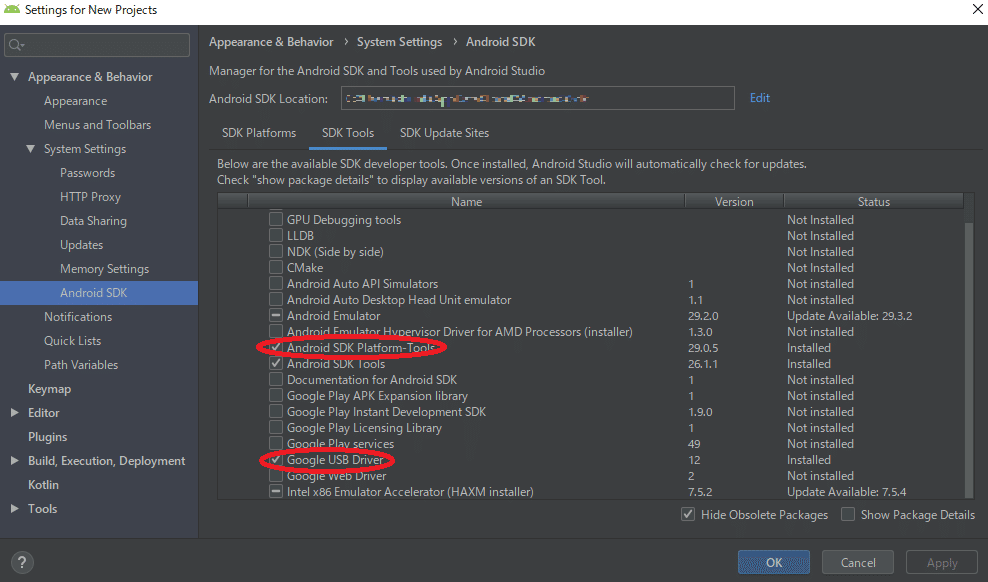Enable Show Package Details checkbox
988x582 pixels.
coord(848,515)
